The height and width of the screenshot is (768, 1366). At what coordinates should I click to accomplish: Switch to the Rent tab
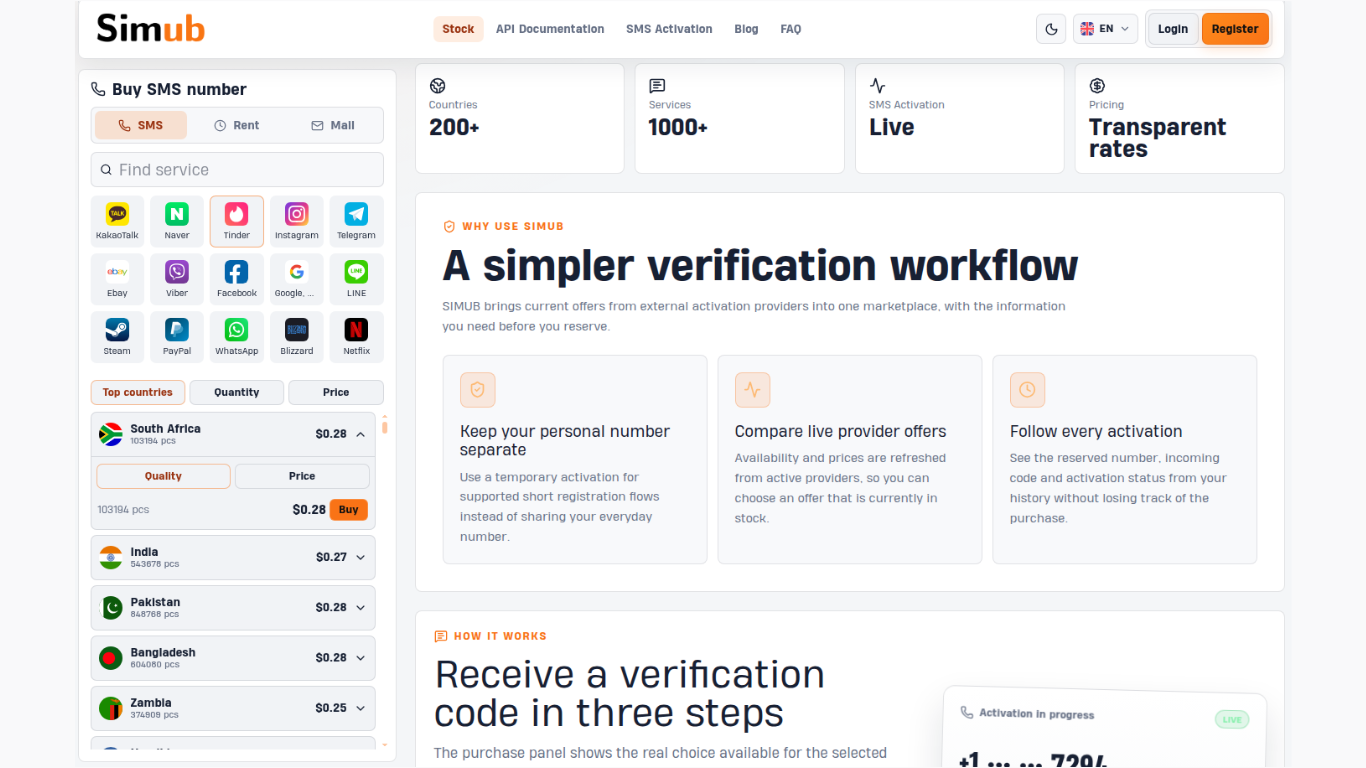[237, 125]
